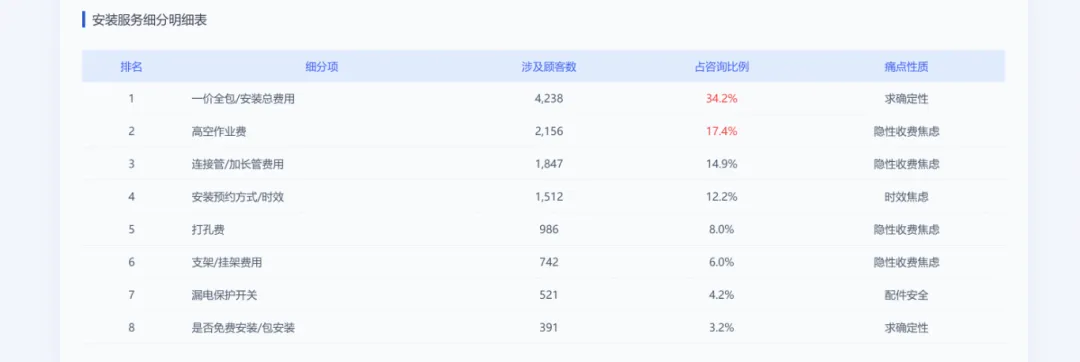Click the 12.2% percentage cell
The width and height of the screenshot is (1080, 362).
pyautogui.click(x=722, y=197)
